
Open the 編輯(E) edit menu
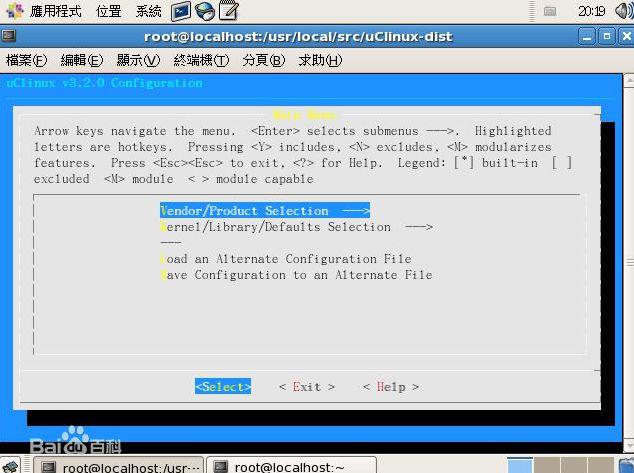82,61
